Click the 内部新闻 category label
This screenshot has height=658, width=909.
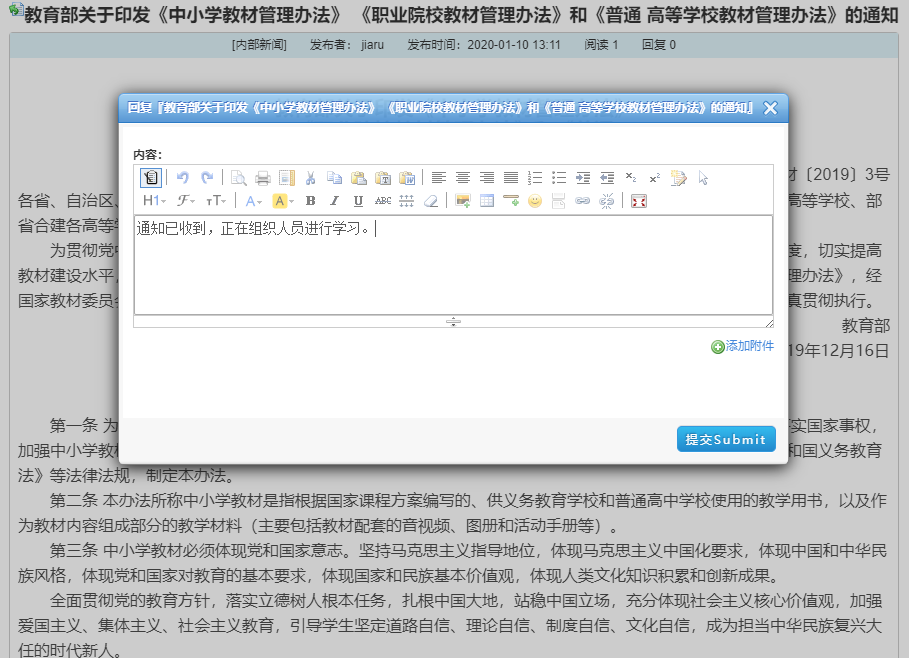coord(260,44)
